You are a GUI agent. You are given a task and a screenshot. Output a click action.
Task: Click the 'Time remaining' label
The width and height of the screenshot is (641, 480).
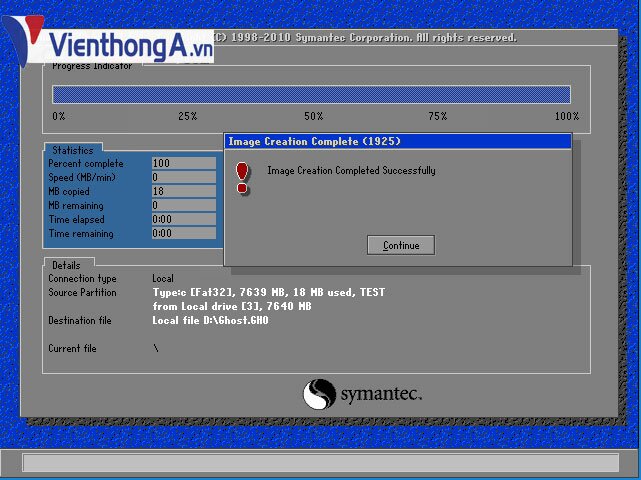pos(81,233)
